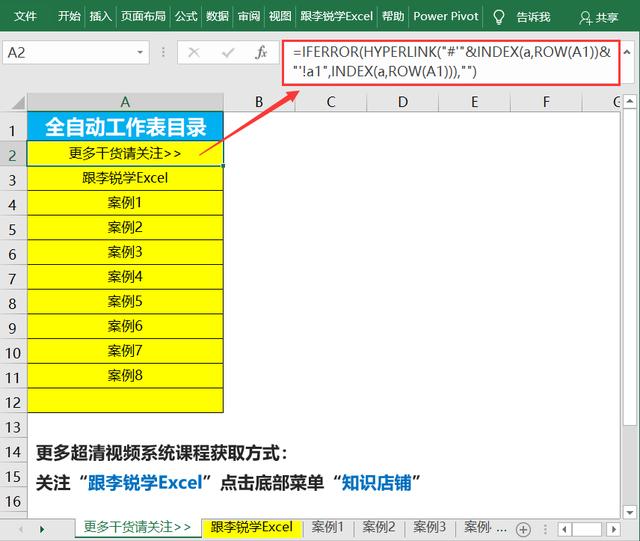Click hyperlink cell 案例6
This screenshot has height=541, width=640.
pyautogui.click(x=125, y=326)
